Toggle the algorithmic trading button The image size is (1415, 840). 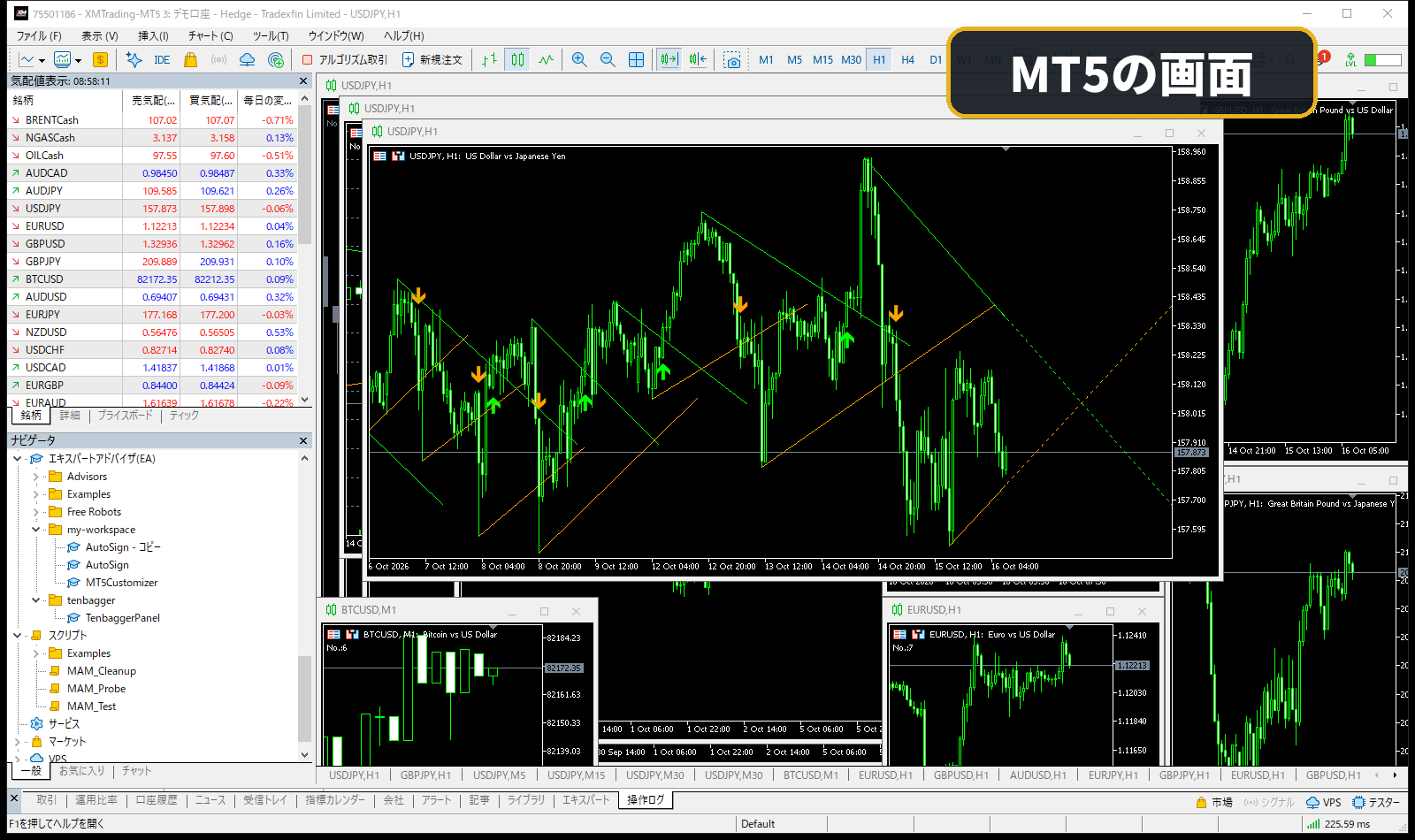point(345,59)
